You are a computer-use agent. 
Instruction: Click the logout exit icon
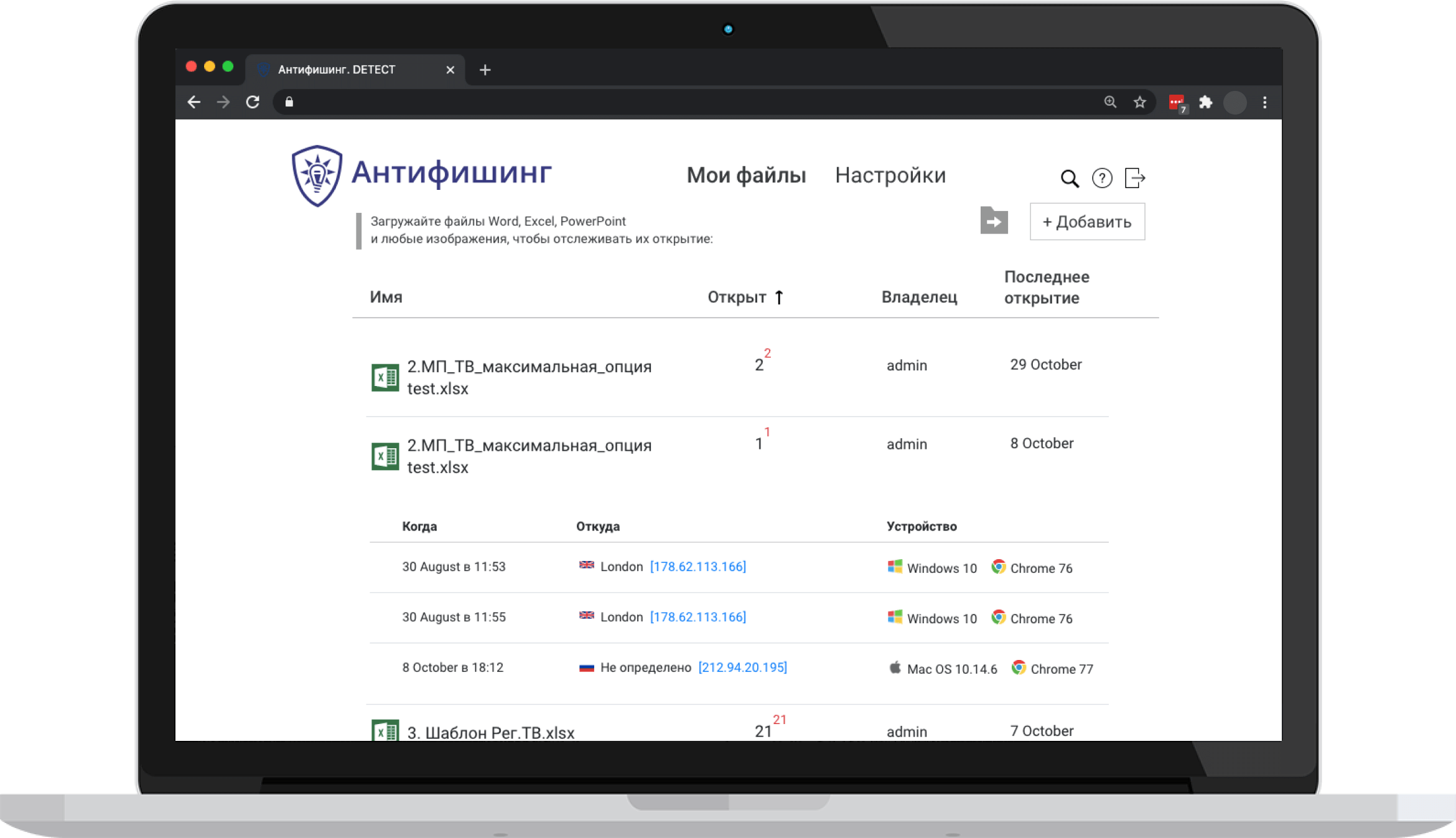click(1135, 178)
